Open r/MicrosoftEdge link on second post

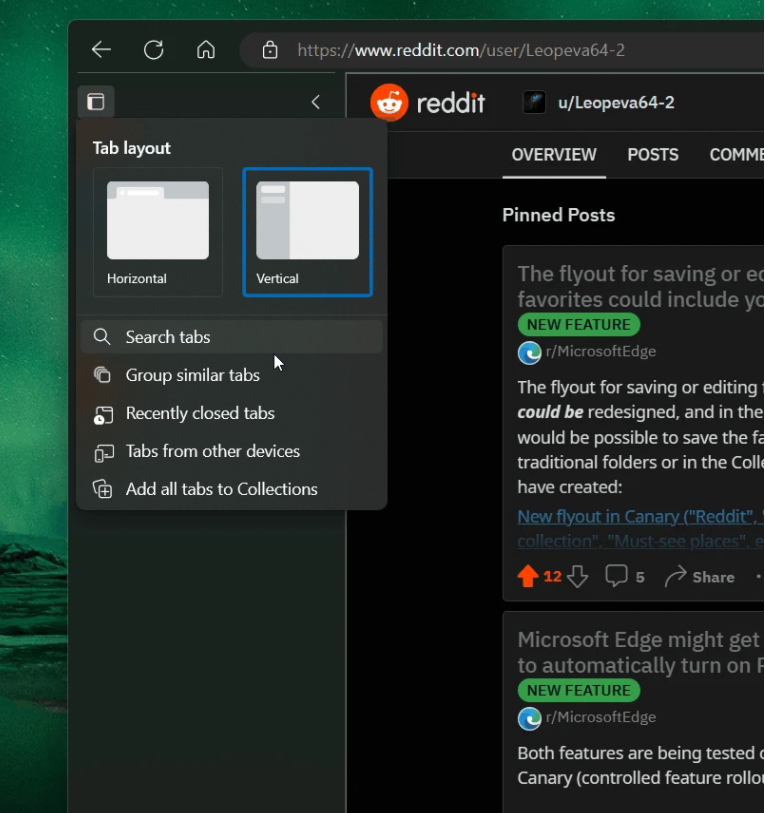601,717
